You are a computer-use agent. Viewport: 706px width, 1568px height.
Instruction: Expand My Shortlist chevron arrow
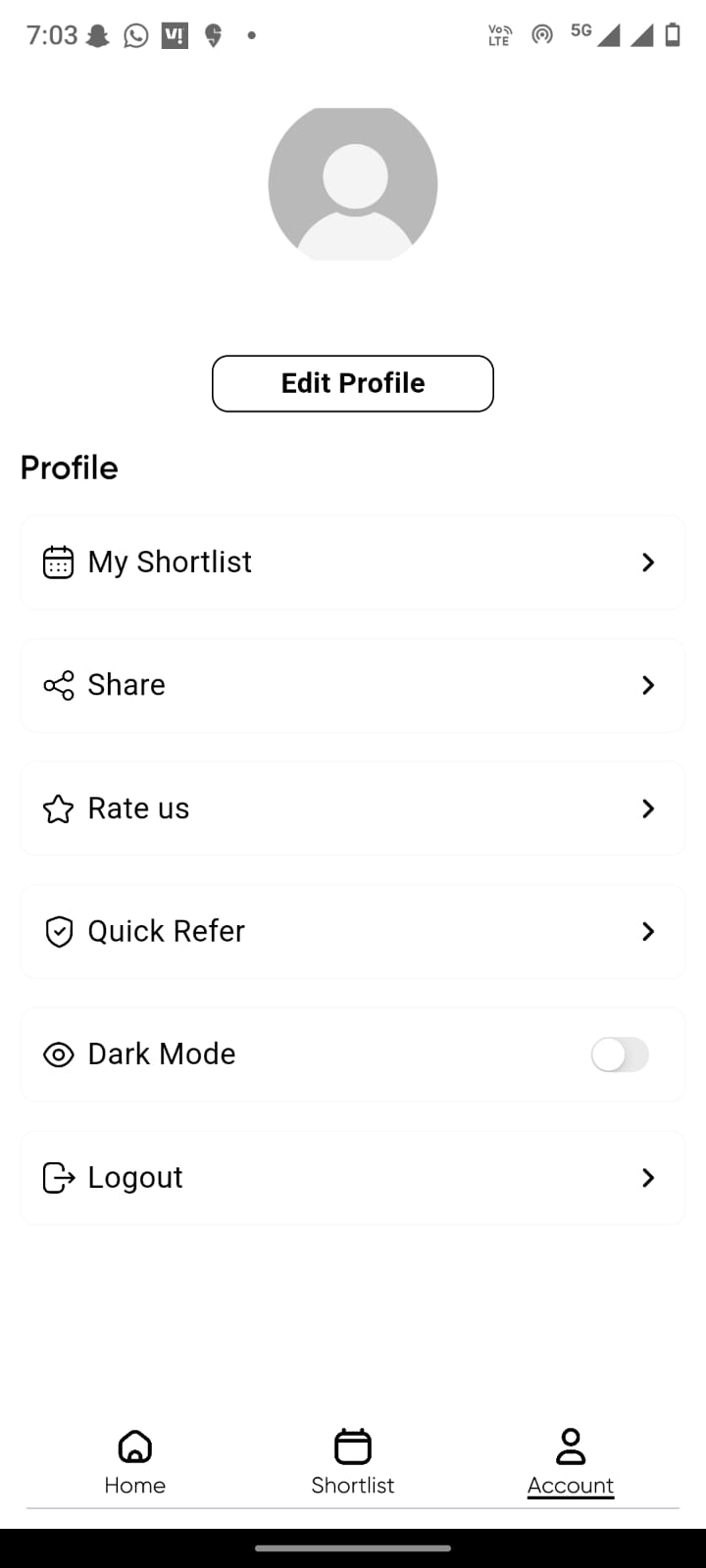(x=648, y=563)
